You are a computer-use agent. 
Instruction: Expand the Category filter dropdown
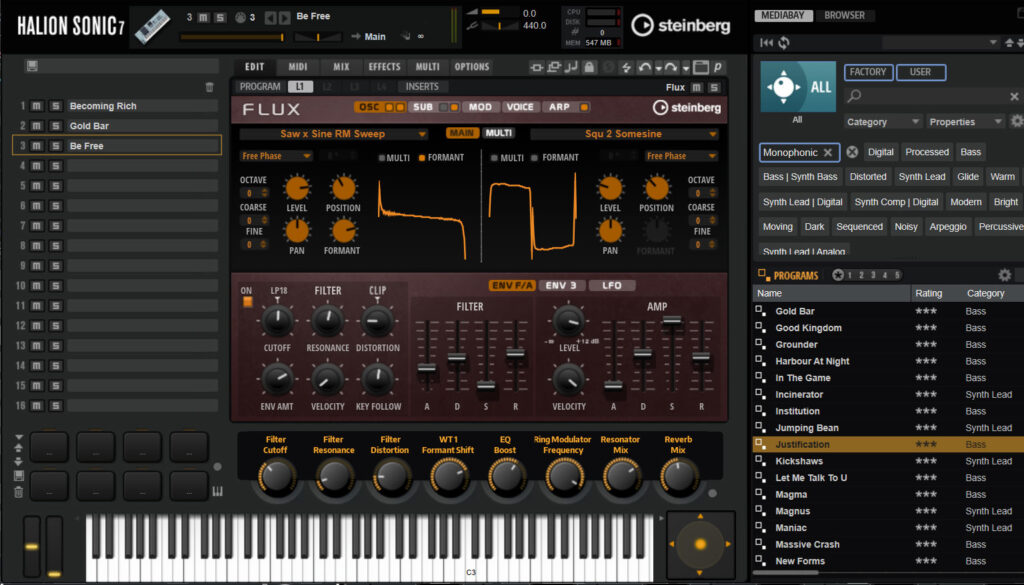(883, 122)
